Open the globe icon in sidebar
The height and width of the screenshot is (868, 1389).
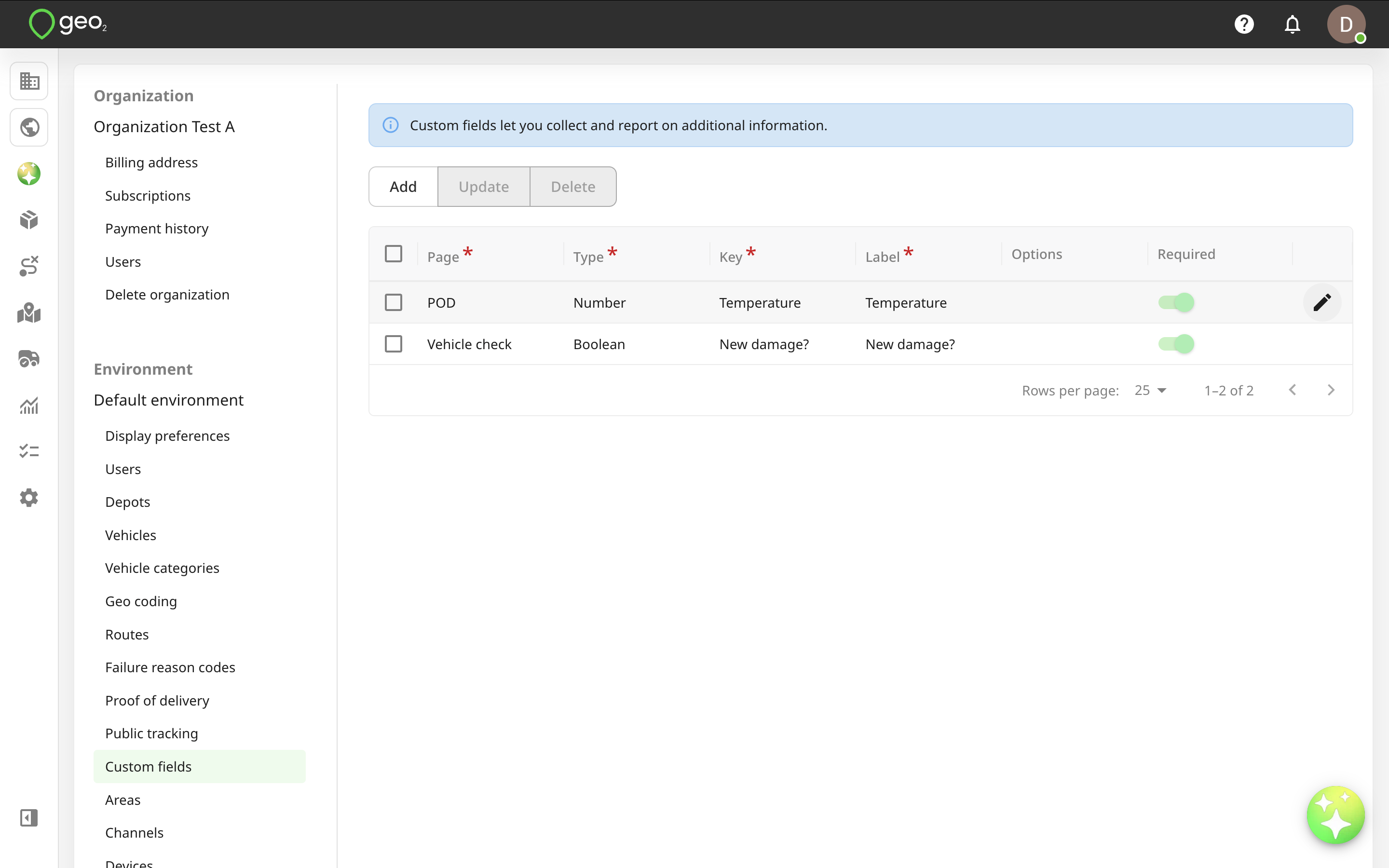coord(29,127)
